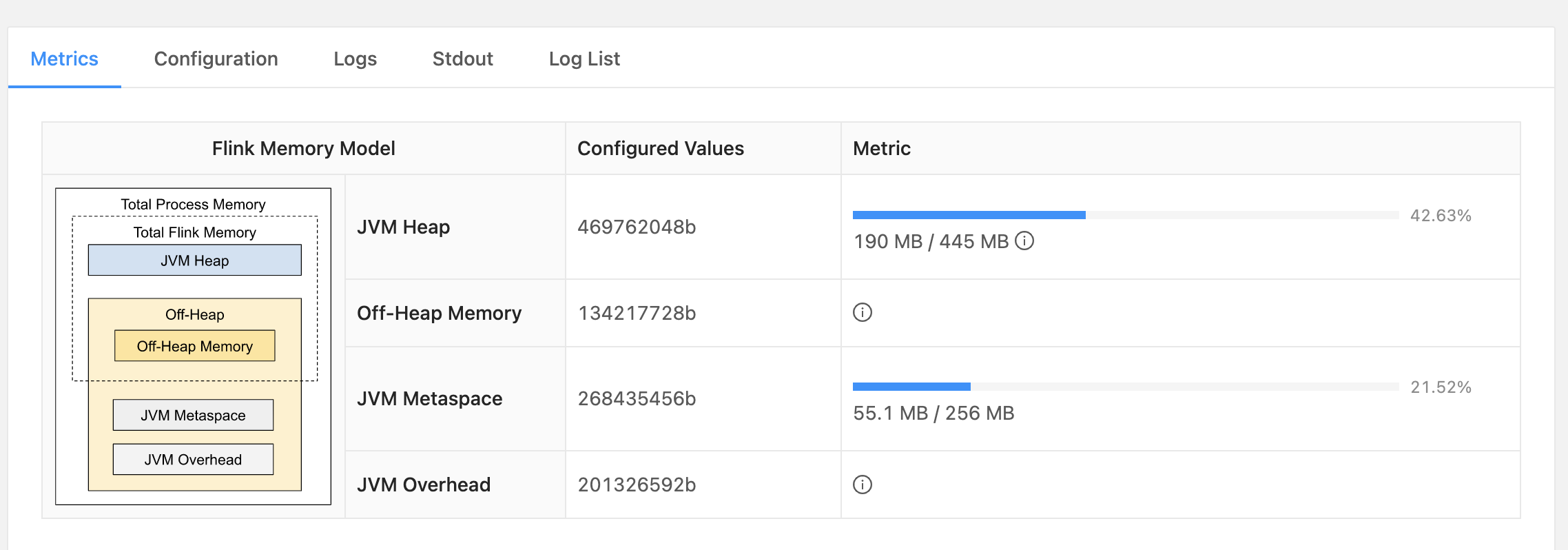Click the JVM Metaspace diagram box
Image resolution: width=1568 pixels, height=550 pixels.
[194, 415]
